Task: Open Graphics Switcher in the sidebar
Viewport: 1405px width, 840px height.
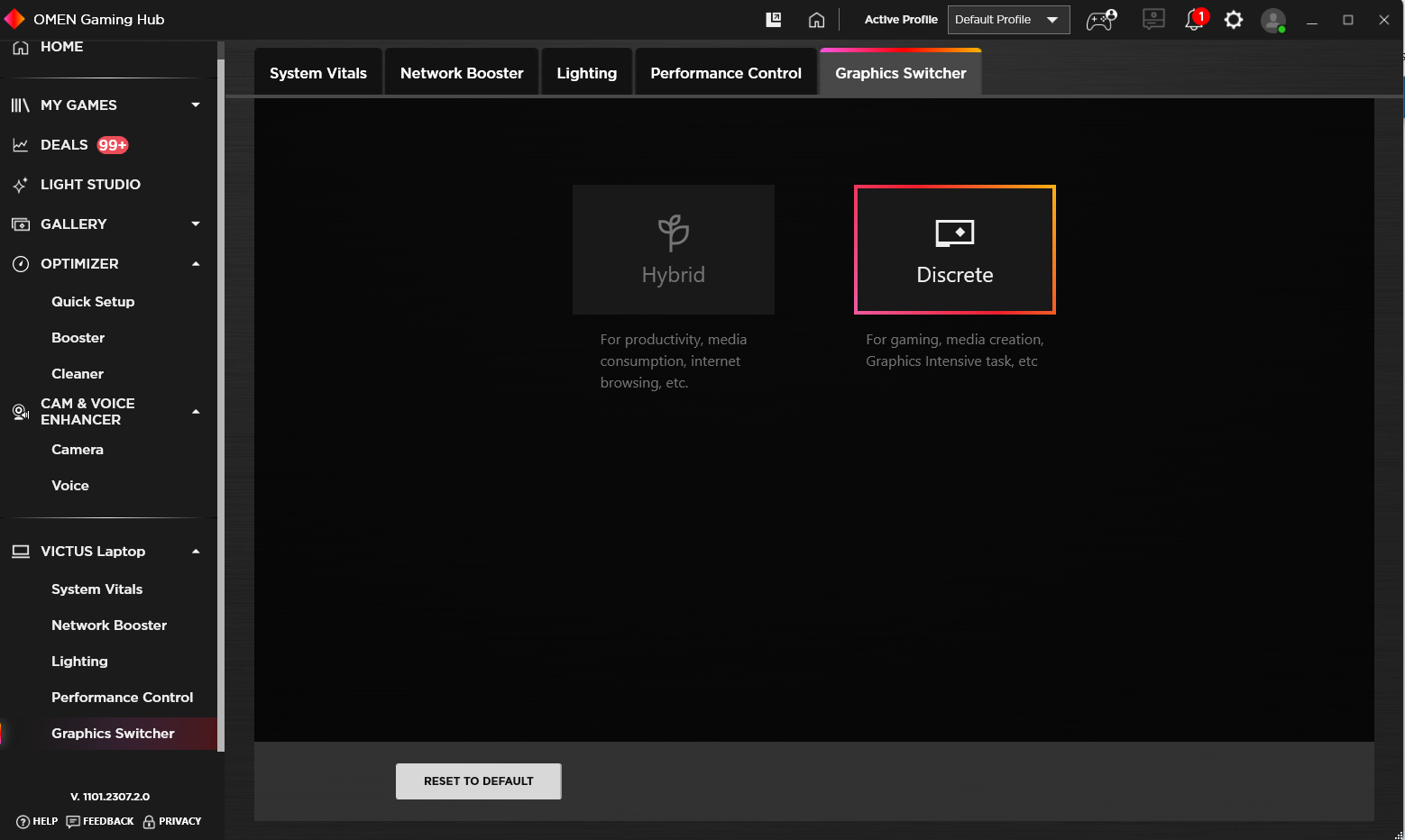Action: tap(113, 734)
